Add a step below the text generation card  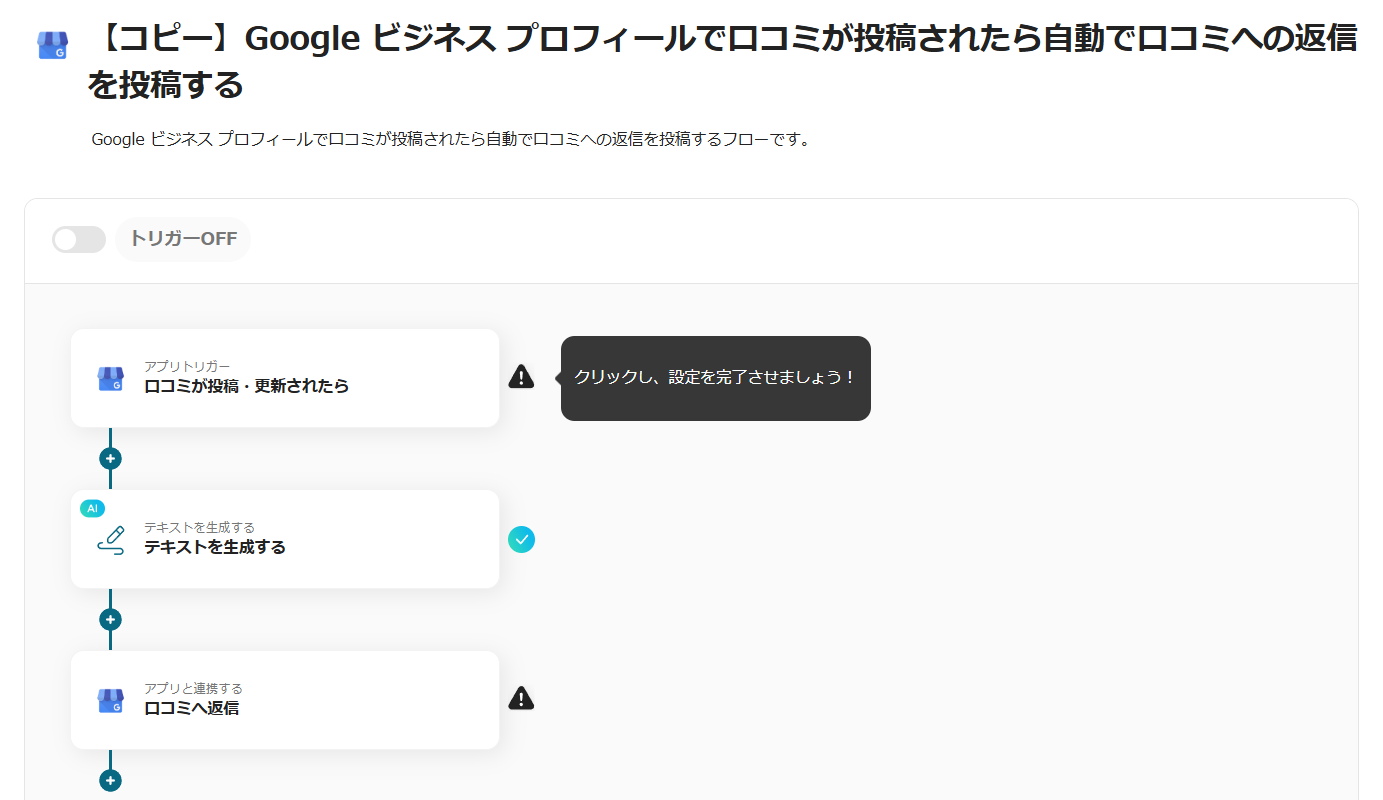coord(110,620)
